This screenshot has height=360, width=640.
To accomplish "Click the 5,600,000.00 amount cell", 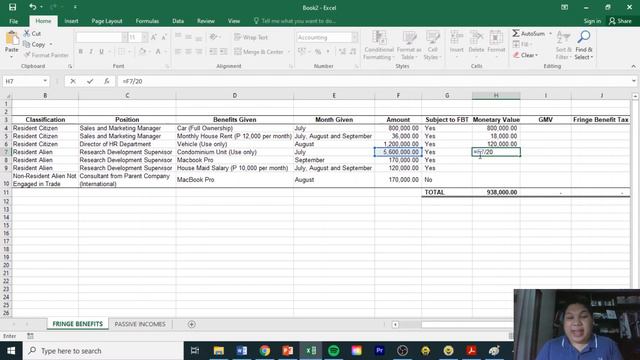I will [398, 152].
